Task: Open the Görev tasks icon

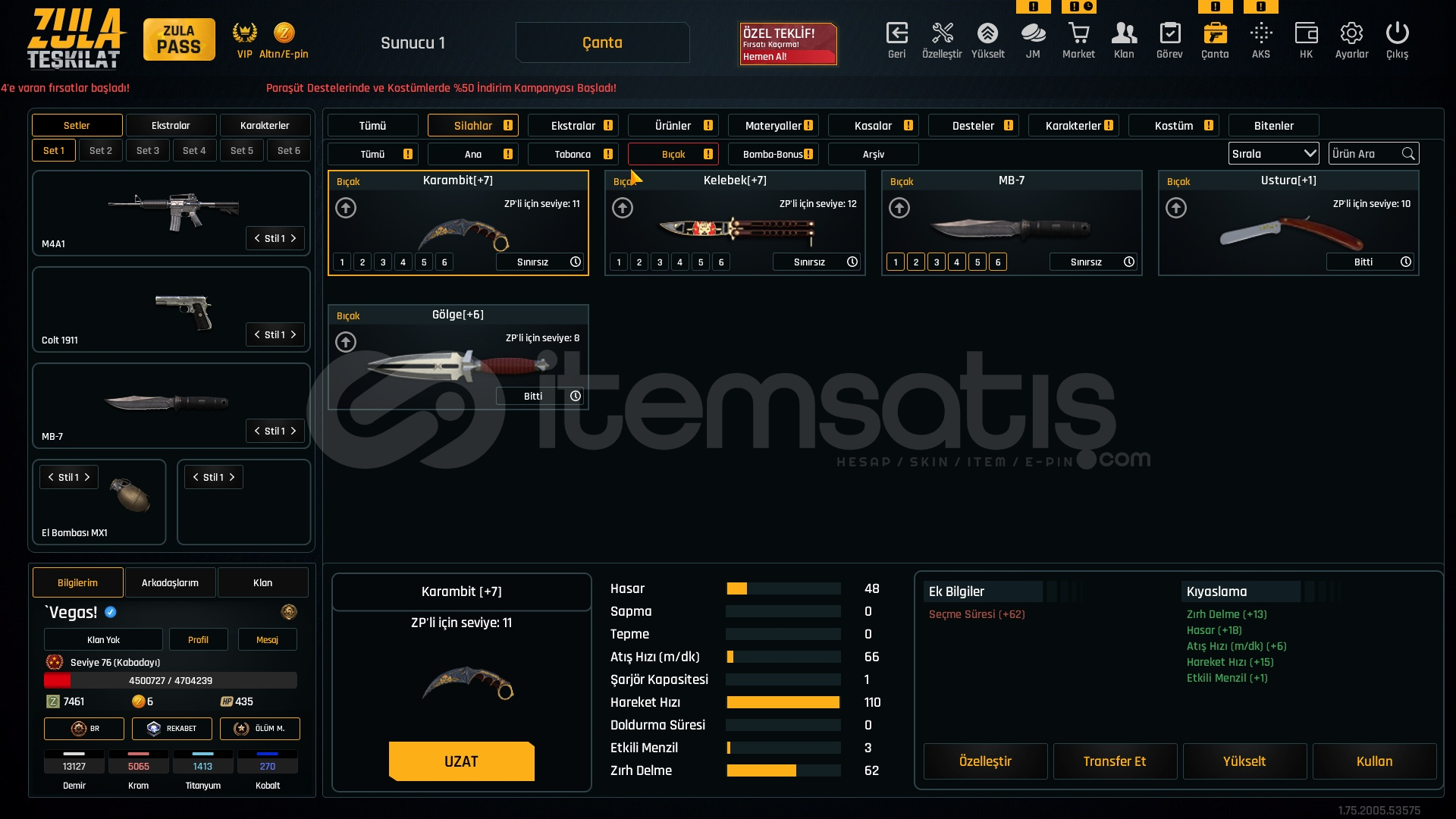Action: click(1169, 33)
